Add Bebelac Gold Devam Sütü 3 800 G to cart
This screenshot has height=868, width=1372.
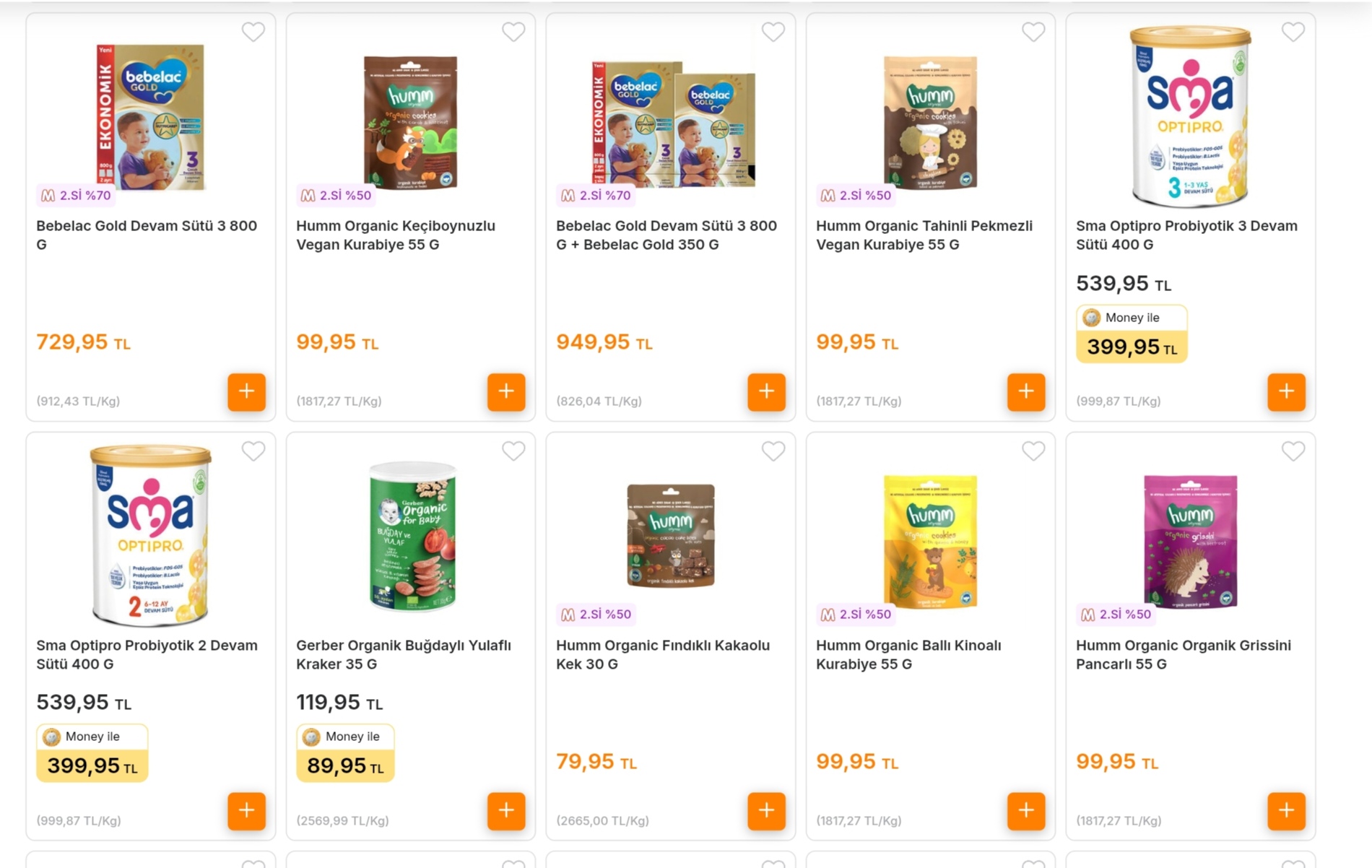click(246, 392)
